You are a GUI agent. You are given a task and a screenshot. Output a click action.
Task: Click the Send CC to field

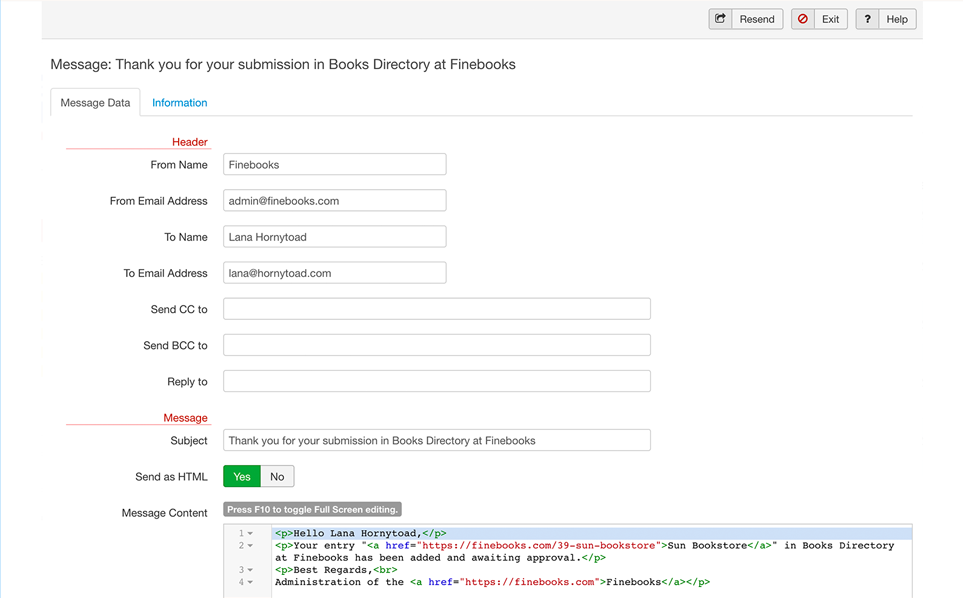[x=437, y=309]
